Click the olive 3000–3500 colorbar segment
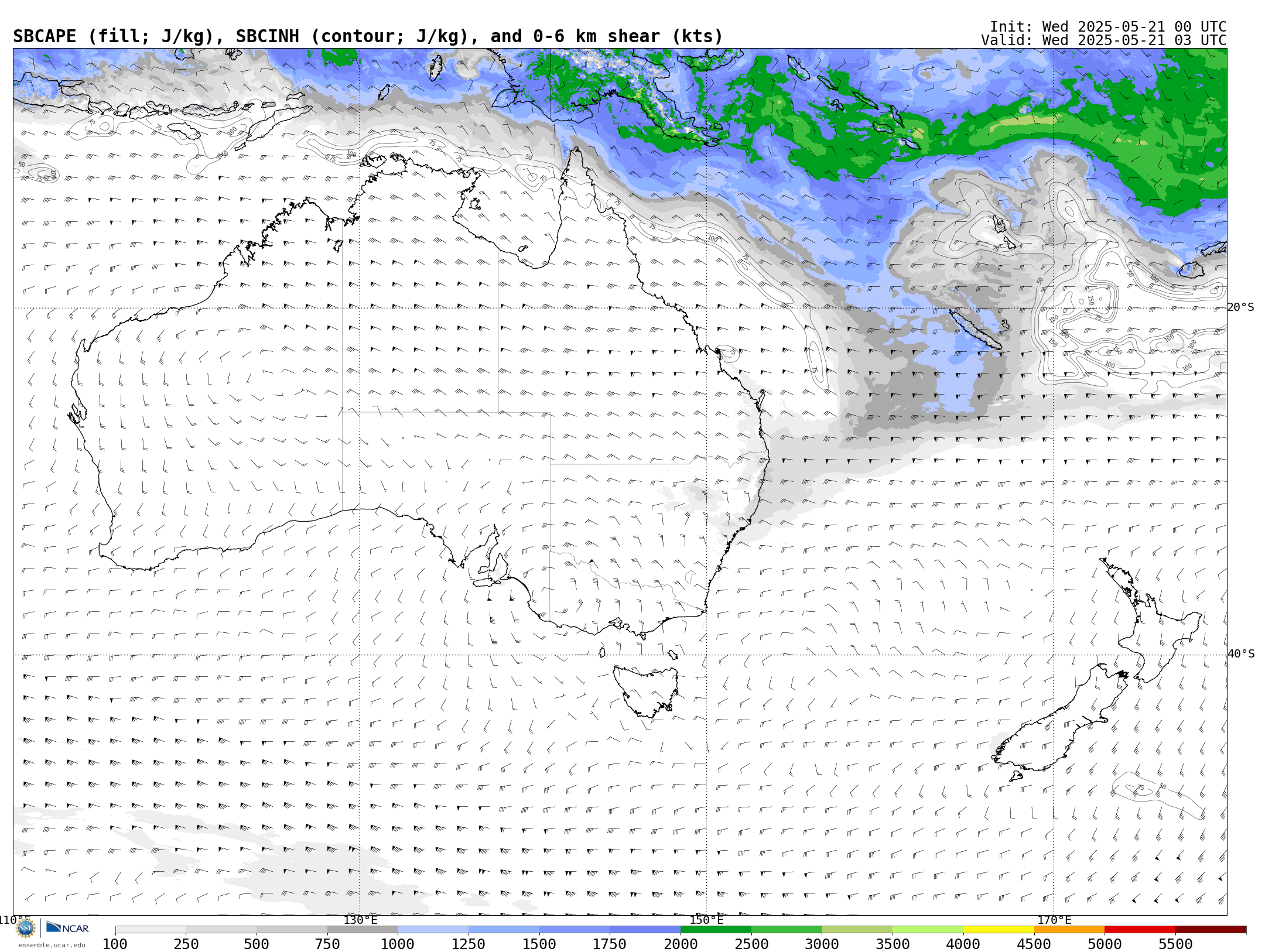This screenshot has width=1265, height=952. pyautogui.click(x=857, y=930)
